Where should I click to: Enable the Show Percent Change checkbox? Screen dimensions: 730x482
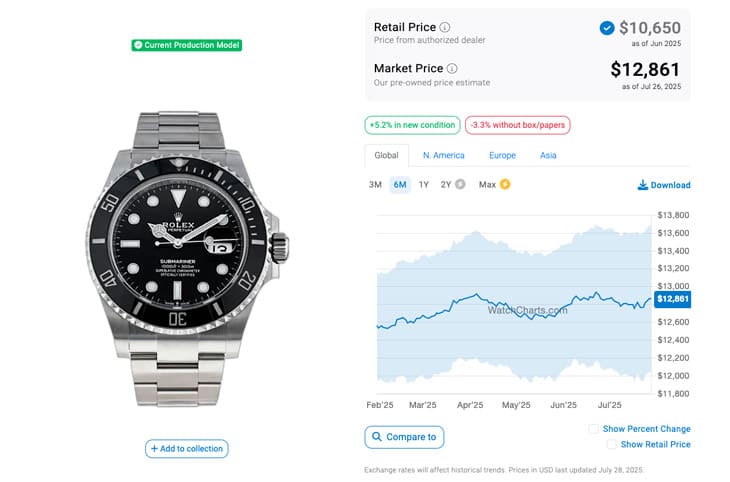[x=594, y=429]
